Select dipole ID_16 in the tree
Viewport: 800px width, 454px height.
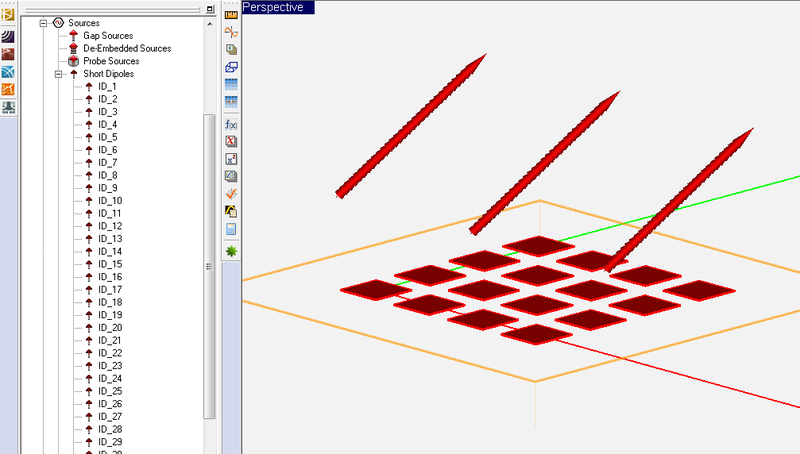click(110, 277)
